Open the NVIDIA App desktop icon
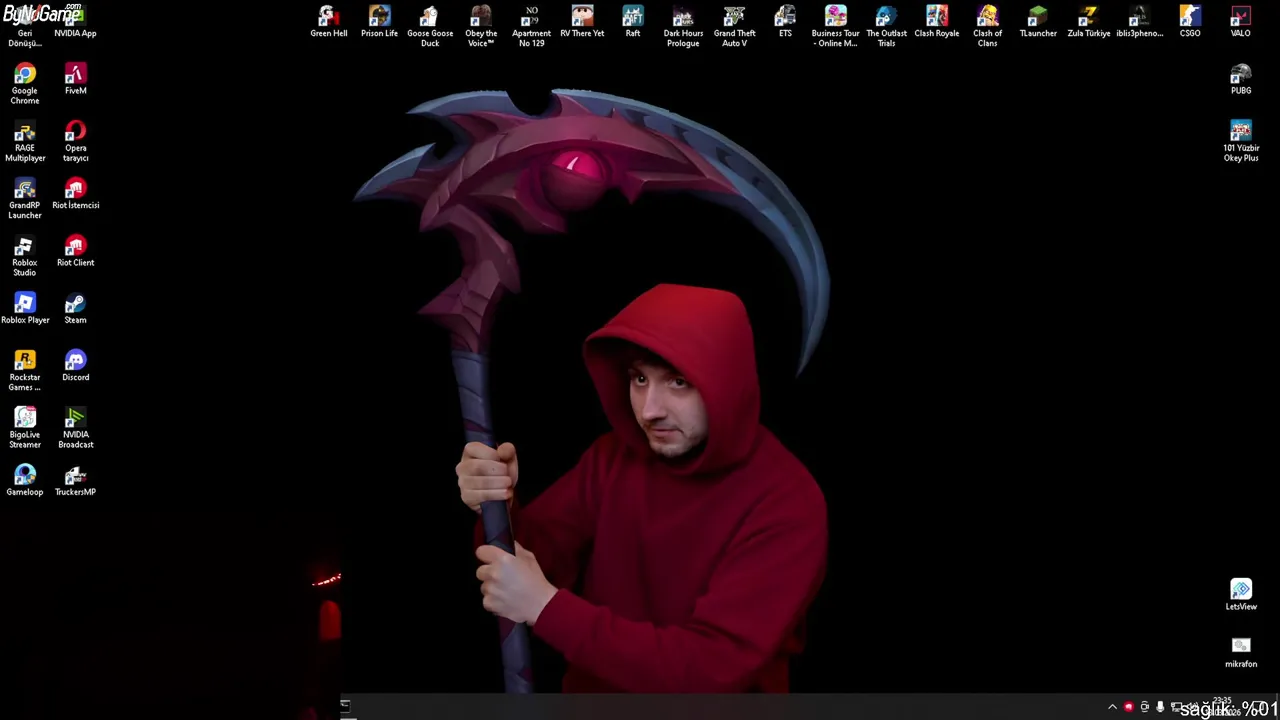 tap(75, 22)
